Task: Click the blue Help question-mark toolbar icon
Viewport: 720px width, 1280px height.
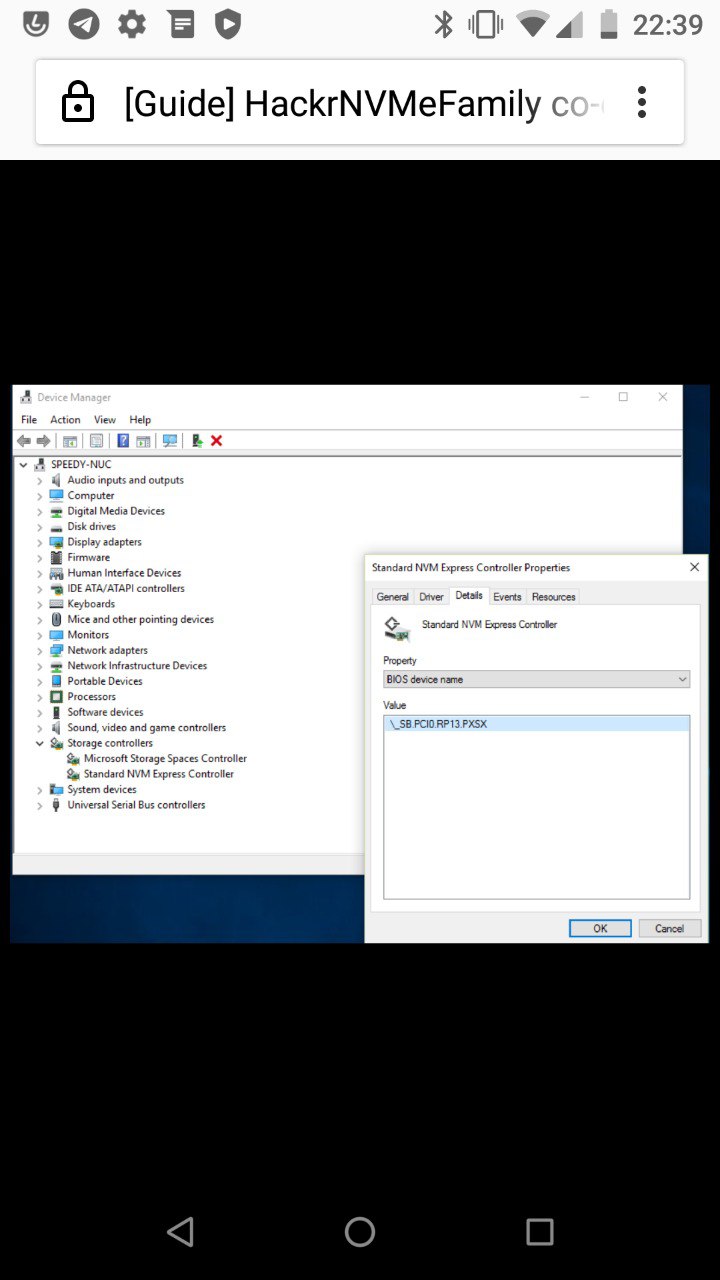Action: pos(123,441)
